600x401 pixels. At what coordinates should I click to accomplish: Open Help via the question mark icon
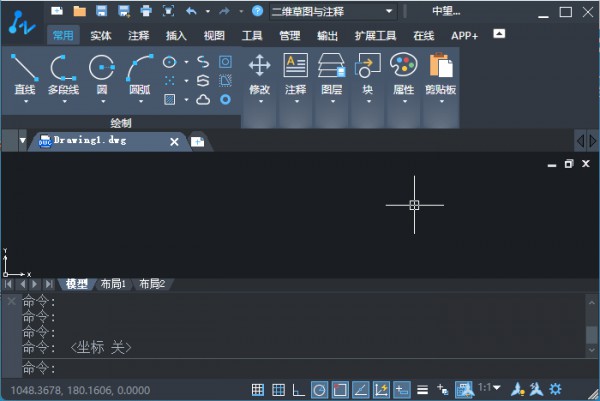tap(258, 11)
